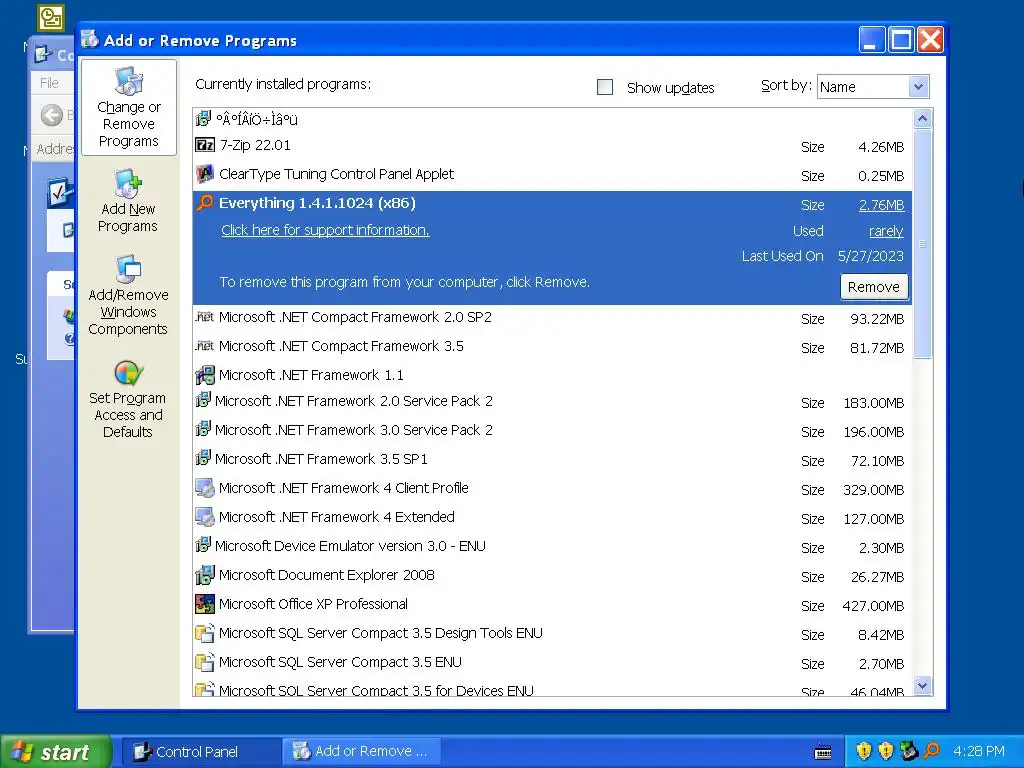Screen dimensions: 1024x768
Task: Click the Everything tray icon in taskbar
Action: coord(932,751)
